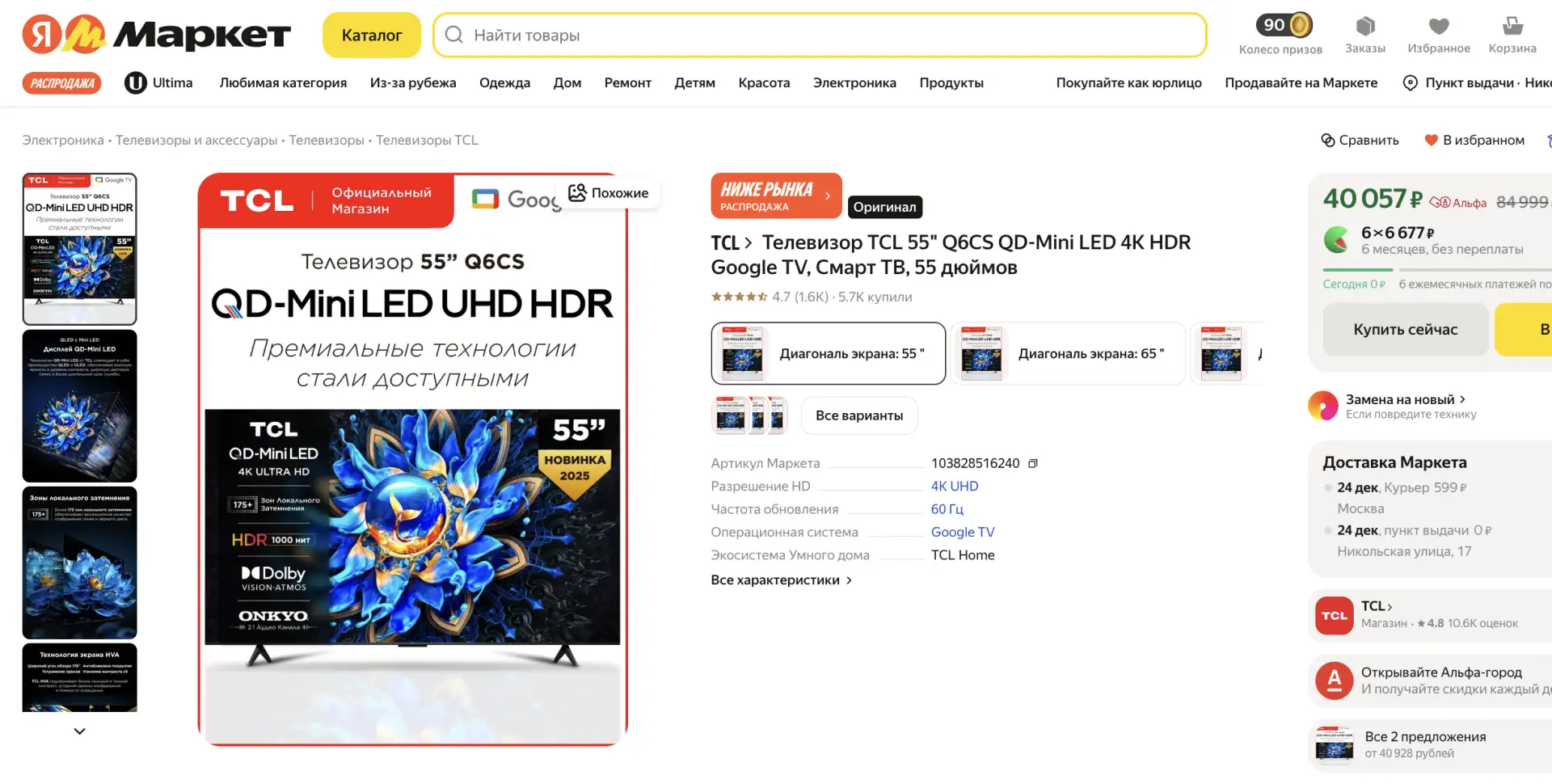
Task: Open breadcrumb Телевизоры
Action: 327,140
